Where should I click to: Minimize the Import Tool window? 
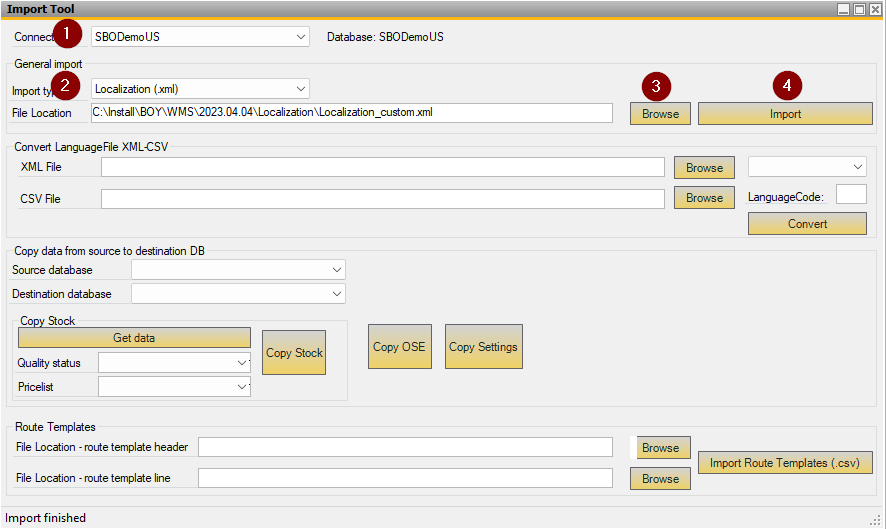tap(843, 10)
